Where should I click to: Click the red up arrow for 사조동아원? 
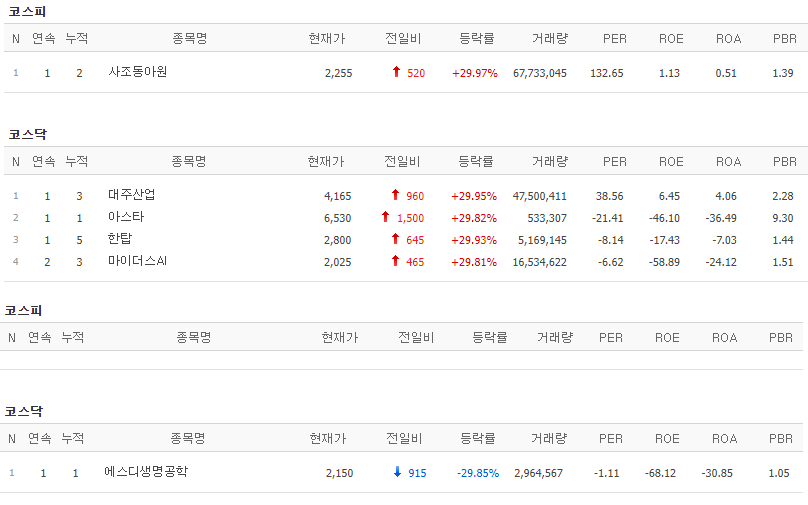tap(396, 72)
